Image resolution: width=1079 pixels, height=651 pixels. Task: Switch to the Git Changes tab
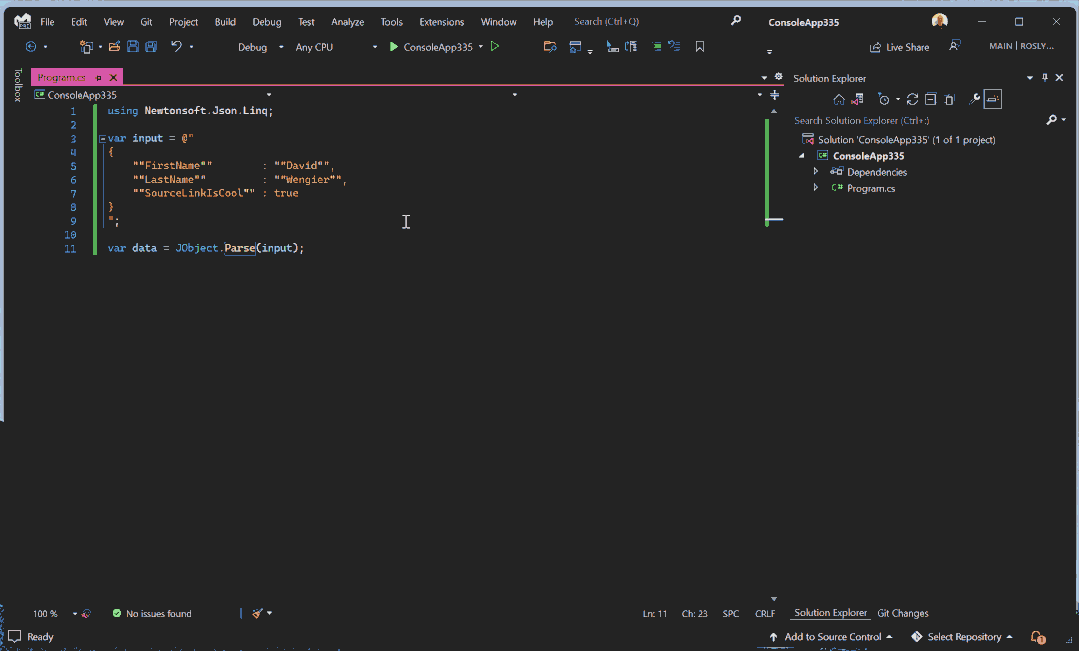click(x=903, y=613)
